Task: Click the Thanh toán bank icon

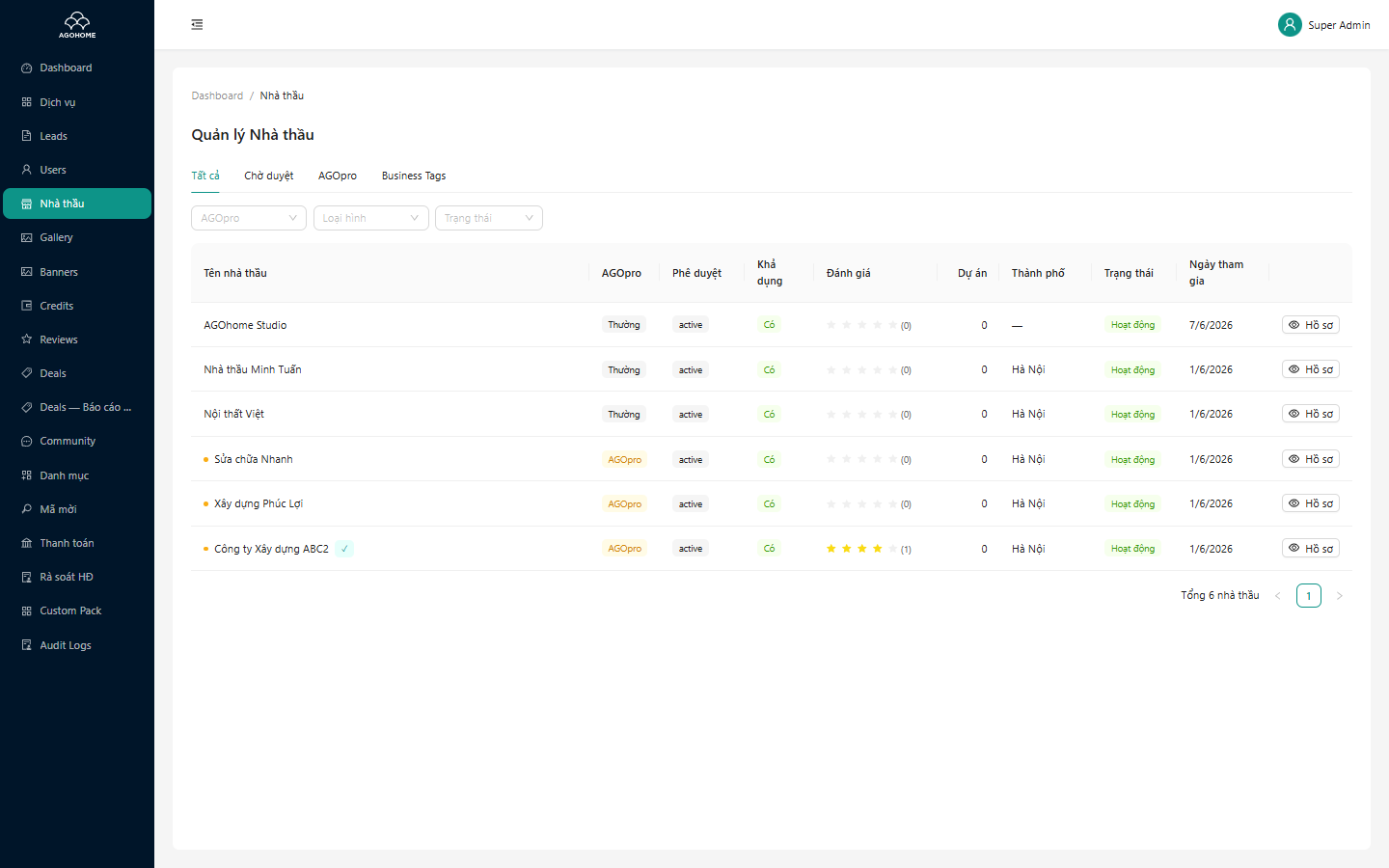Action: click(27, 543)
